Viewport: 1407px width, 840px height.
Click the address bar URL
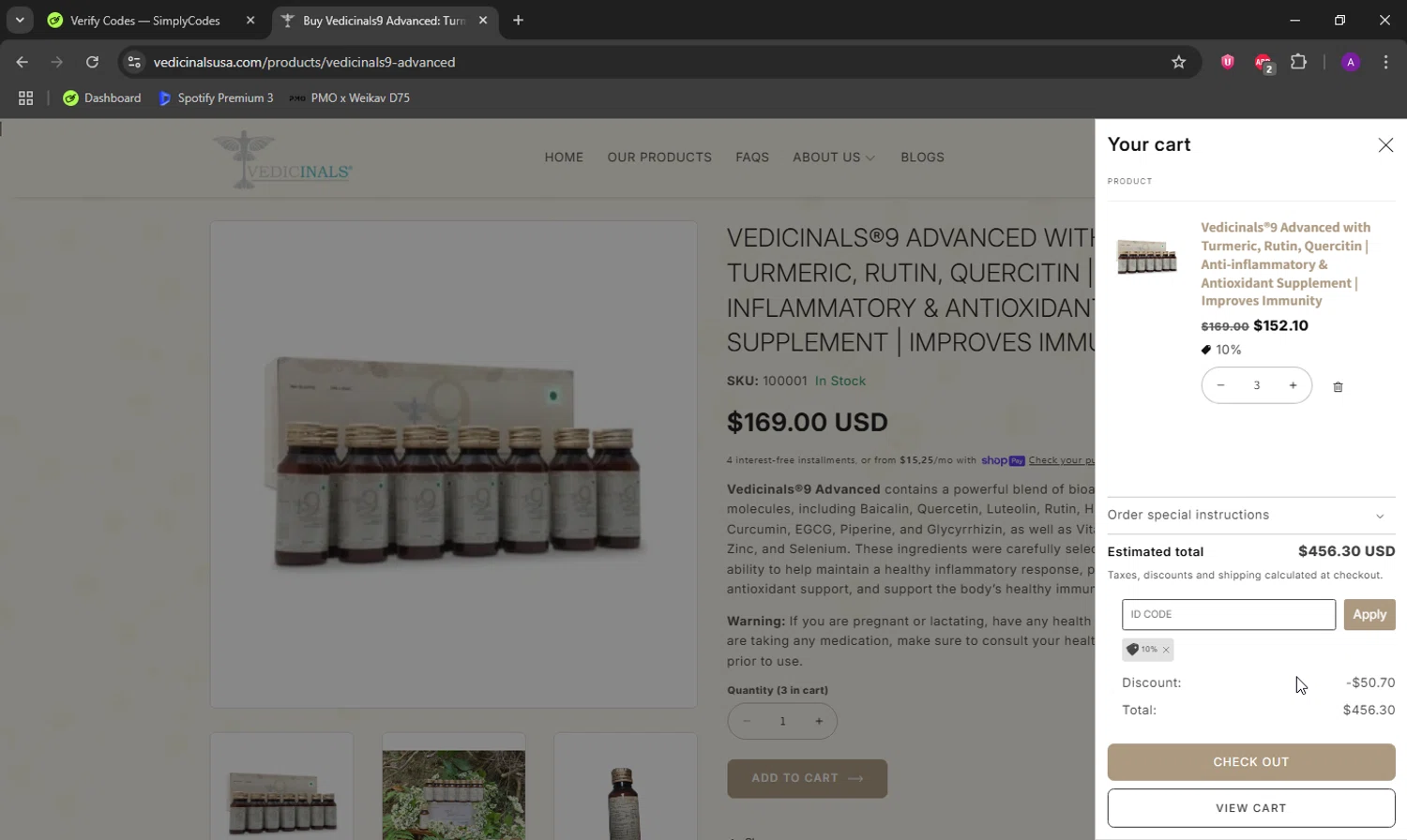[x=304, y=62]
